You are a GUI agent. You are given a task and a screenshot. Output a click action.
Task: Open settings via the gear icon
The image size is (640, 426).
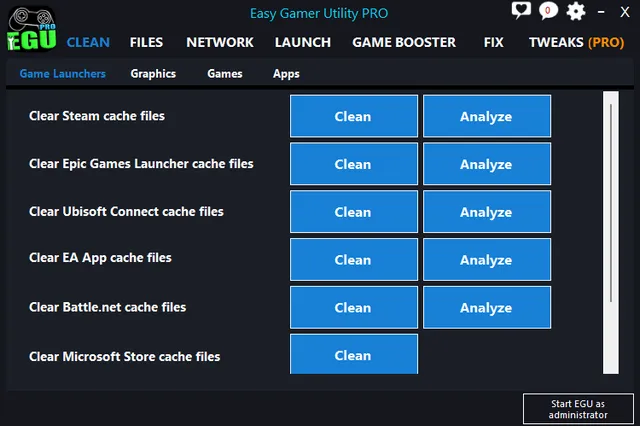(x=576, y=11)
